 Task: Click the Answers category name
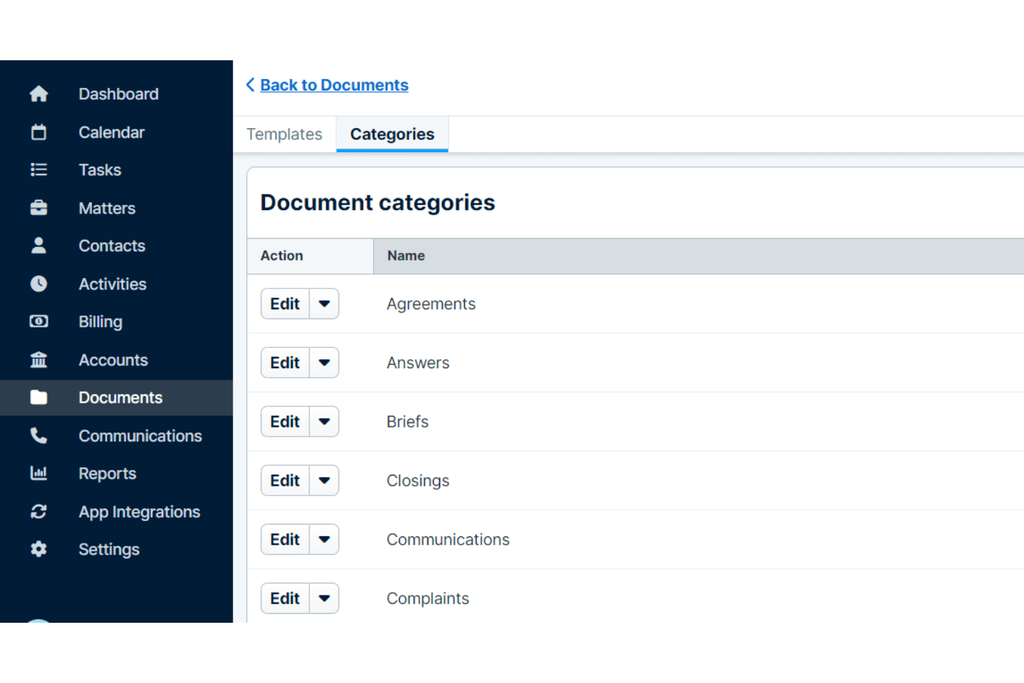tap(418, 363)
